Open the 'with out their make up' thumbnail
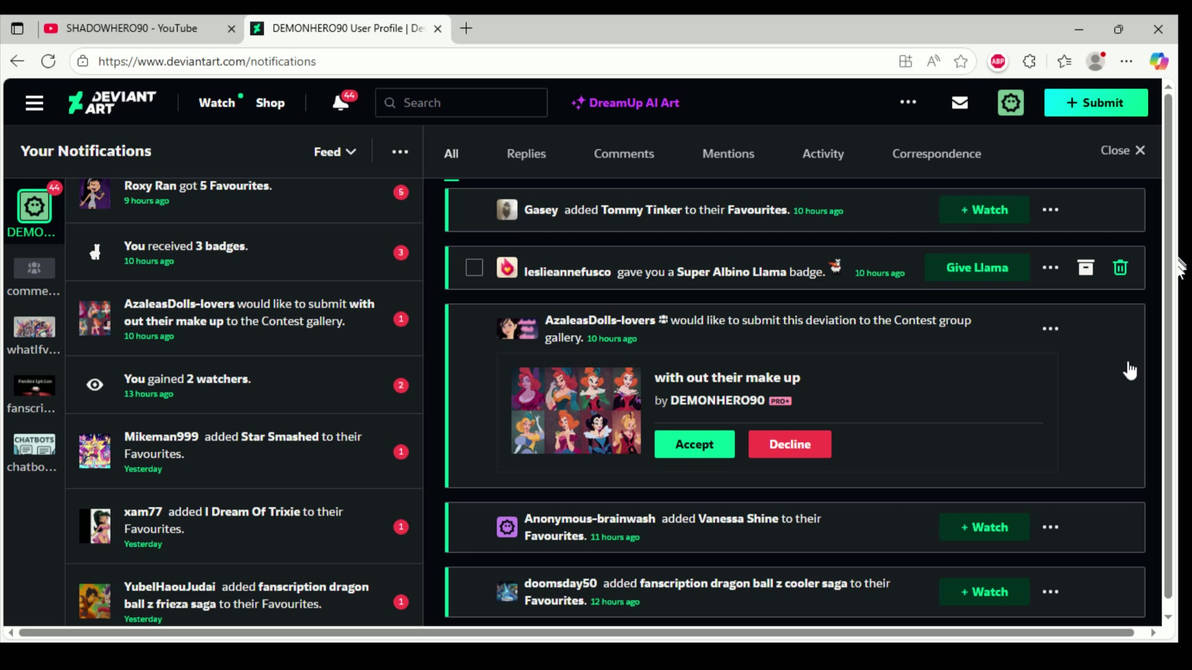This screenshot has height=670, width=1192. point(575,411)
